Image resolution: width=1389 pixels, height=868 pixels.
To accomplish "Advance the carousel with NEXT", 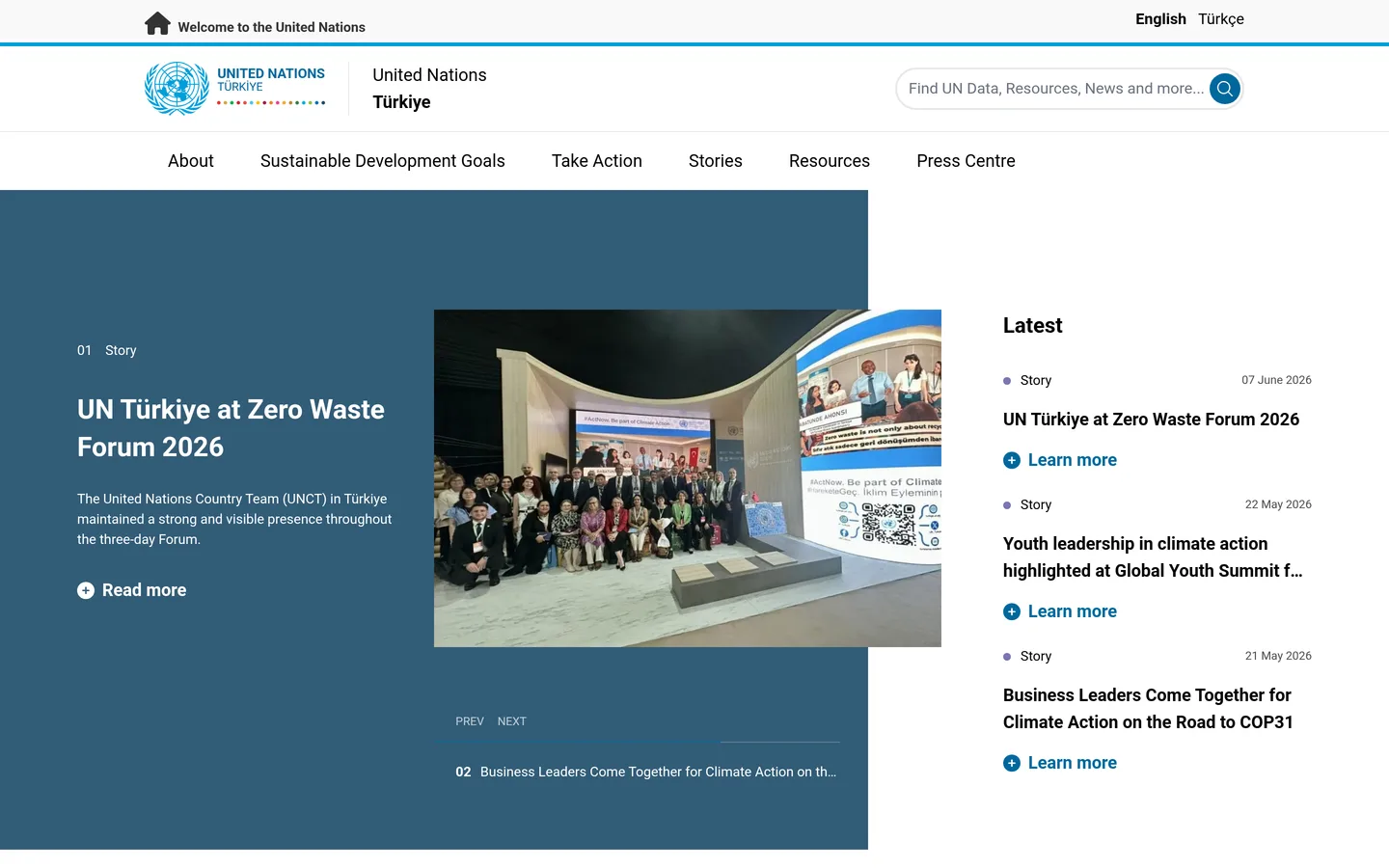I will coord(512,721).
